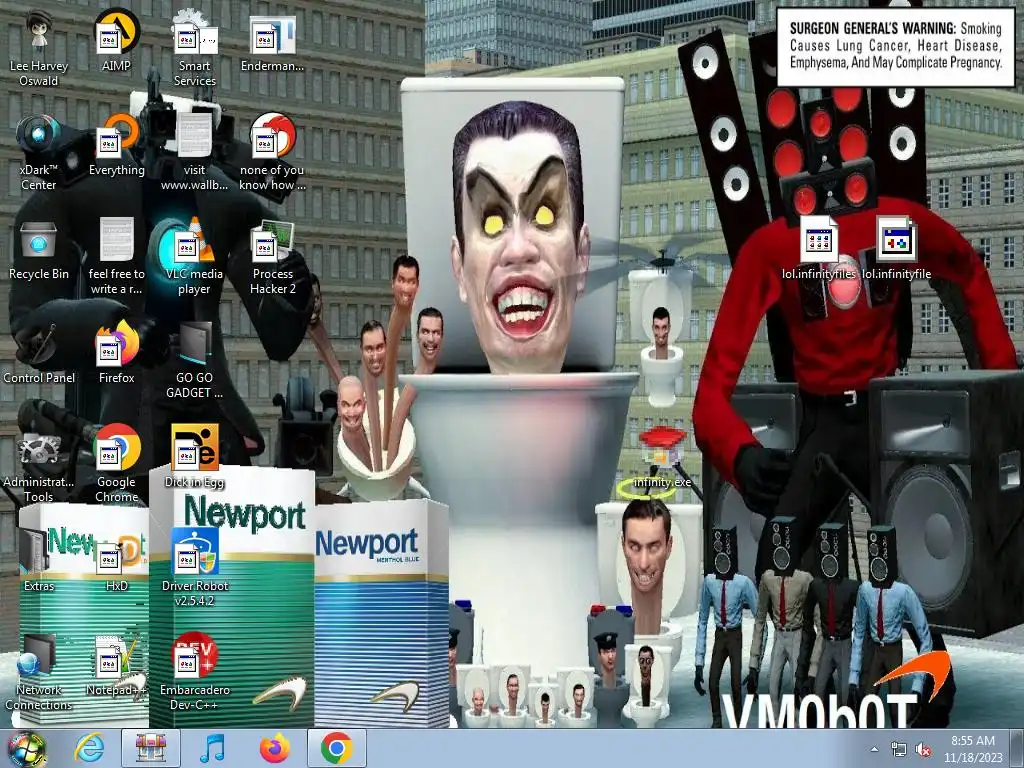Launch Firefox from the desktop
Viewport: 1024px width, 768px height.
[x=116, y=353]
